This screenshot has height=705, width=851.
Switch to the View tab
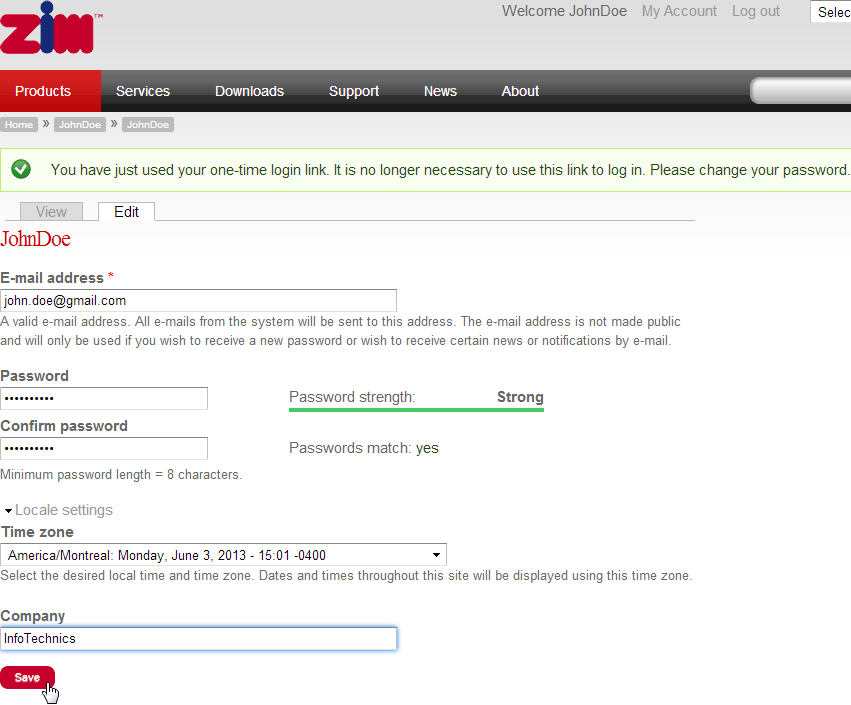[51, 212]
